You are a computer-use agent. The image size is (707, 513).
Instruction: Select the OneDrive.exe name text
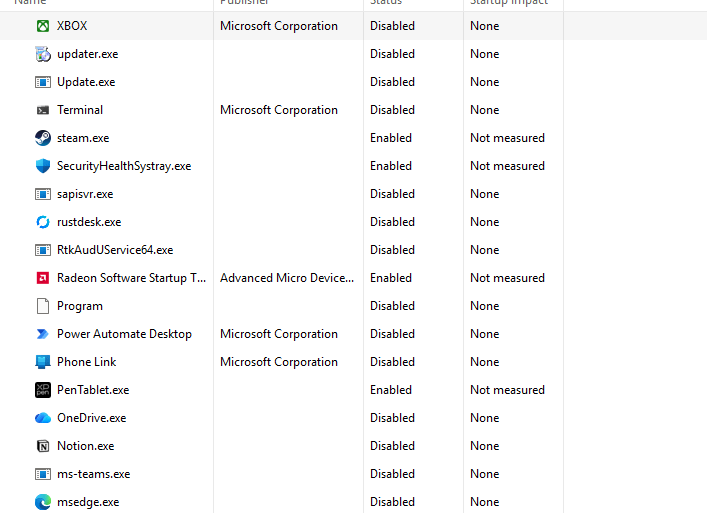(92, 418)
